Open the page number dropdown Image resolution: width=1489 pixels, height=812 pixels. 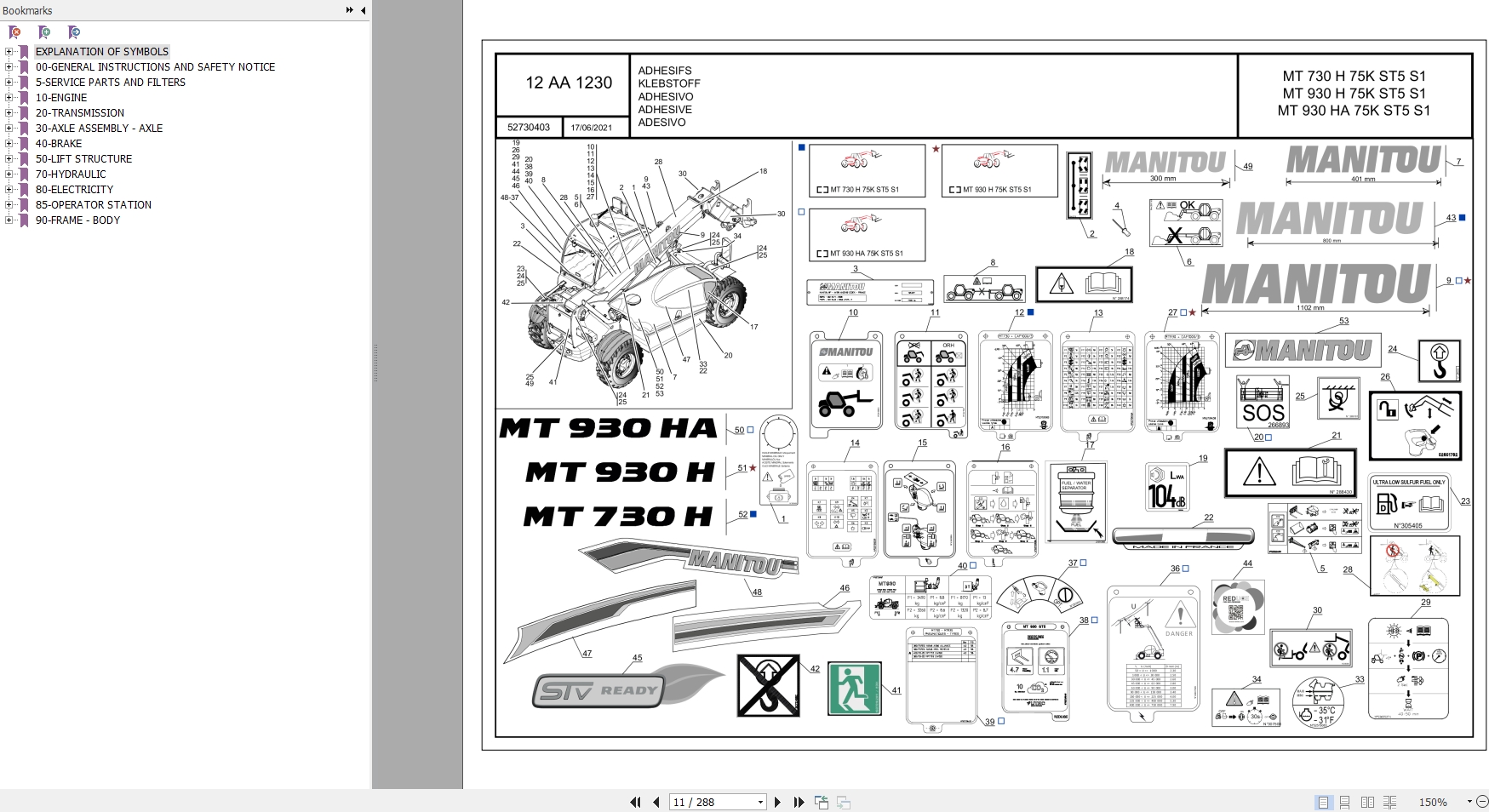pos(760,802)
